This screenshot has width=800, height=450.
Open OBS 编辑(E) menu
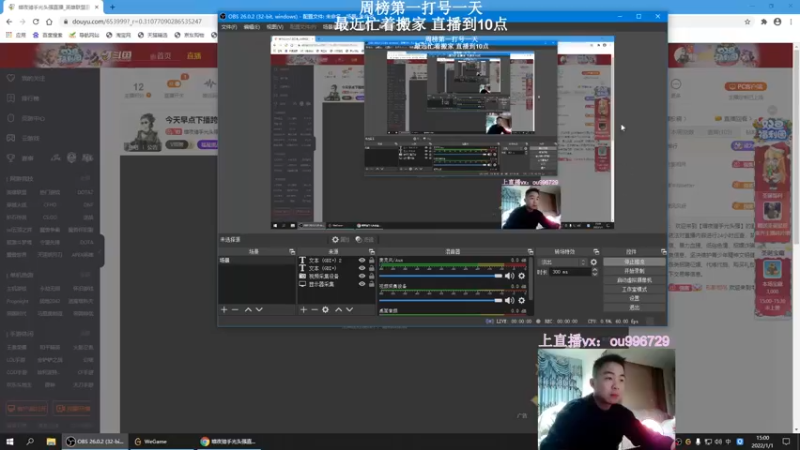pos(252,27)
